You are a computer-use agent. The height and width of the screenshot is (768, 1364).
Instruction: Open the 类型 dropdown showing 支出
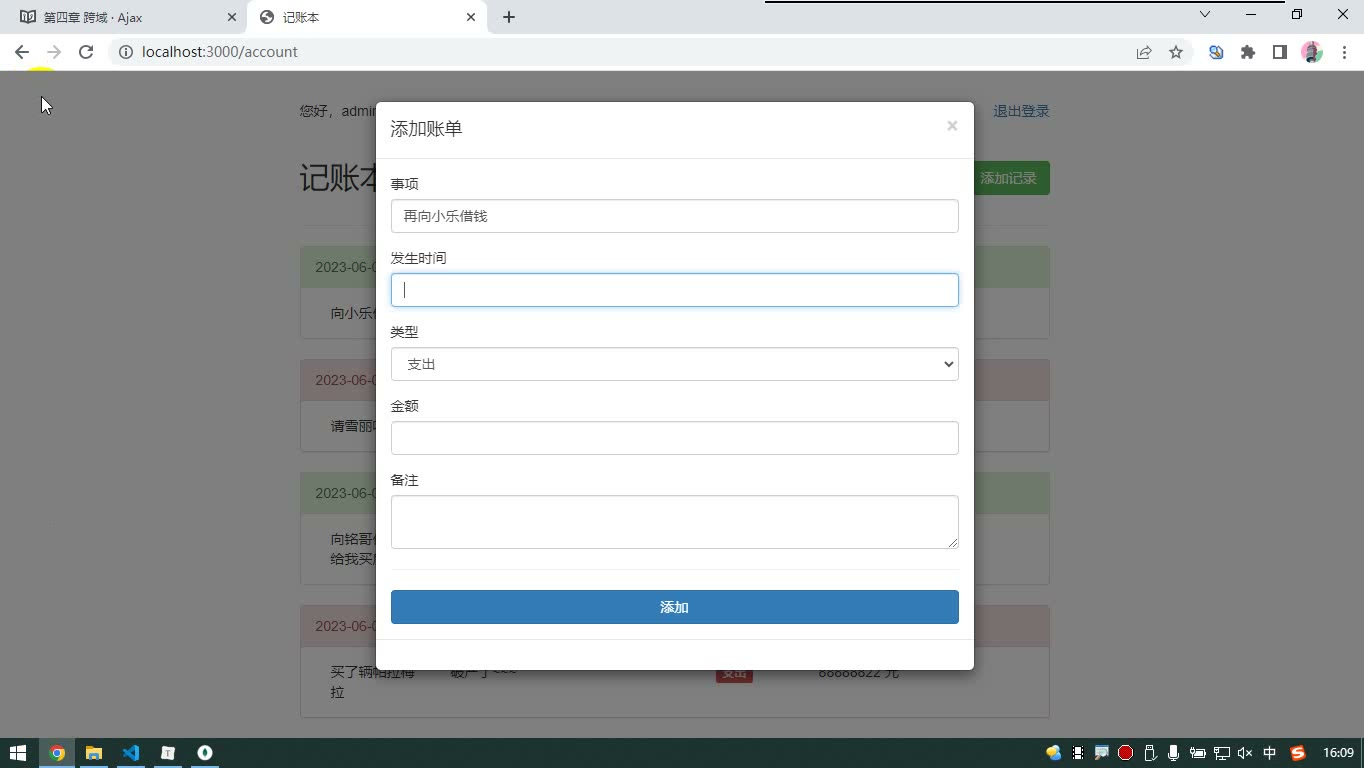(675, 364)
